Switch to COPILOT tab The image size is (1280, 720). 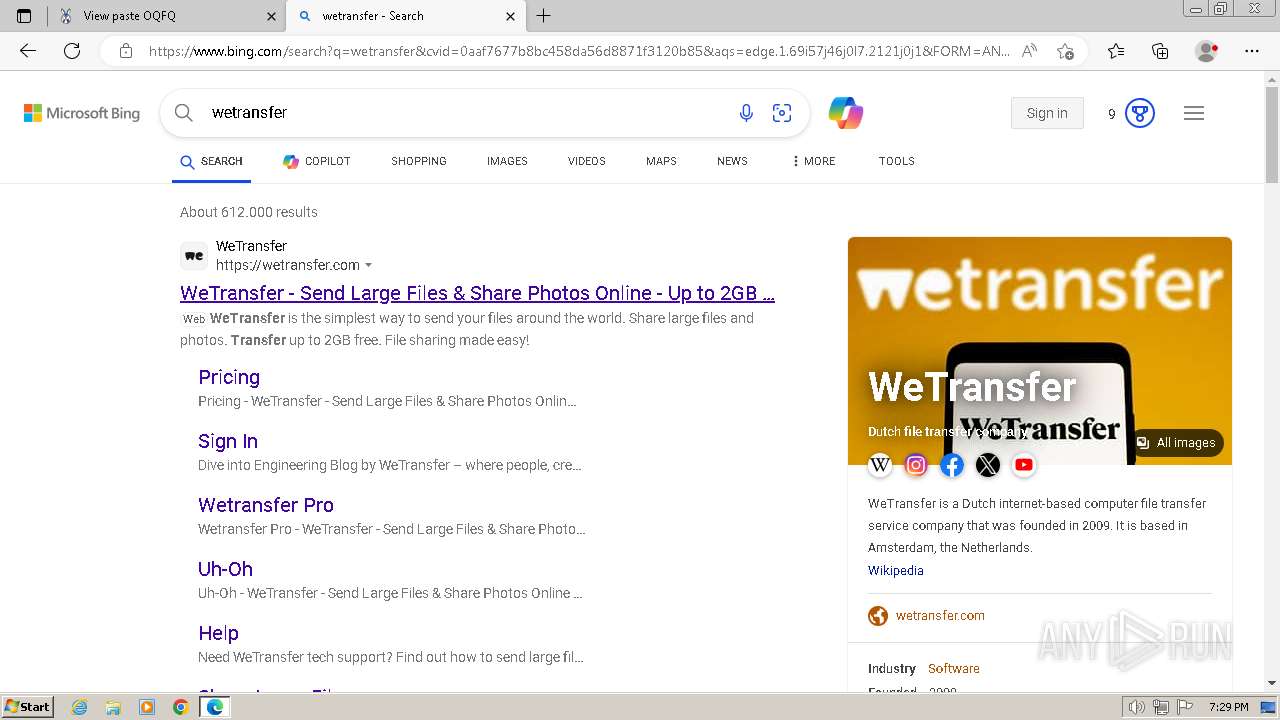coord(317,161)
